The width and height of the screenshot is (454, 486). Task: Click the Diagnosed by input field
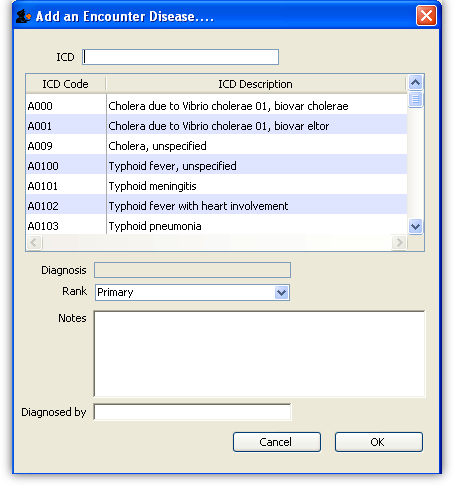(x=192, y=412)
